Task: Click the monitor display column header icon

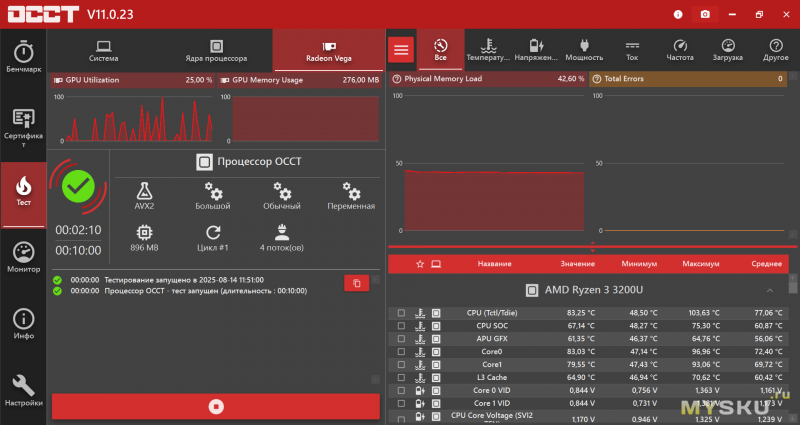Action: 436,264
